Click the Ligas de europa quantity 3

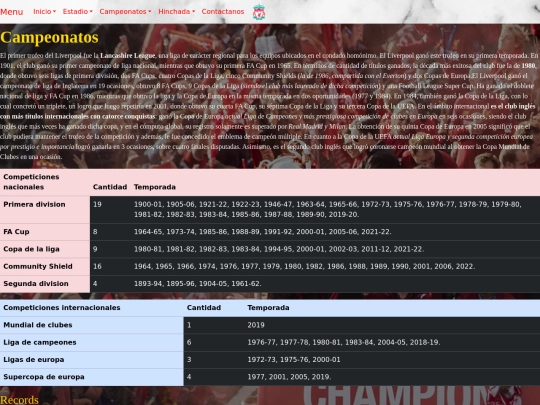[189, 360]
